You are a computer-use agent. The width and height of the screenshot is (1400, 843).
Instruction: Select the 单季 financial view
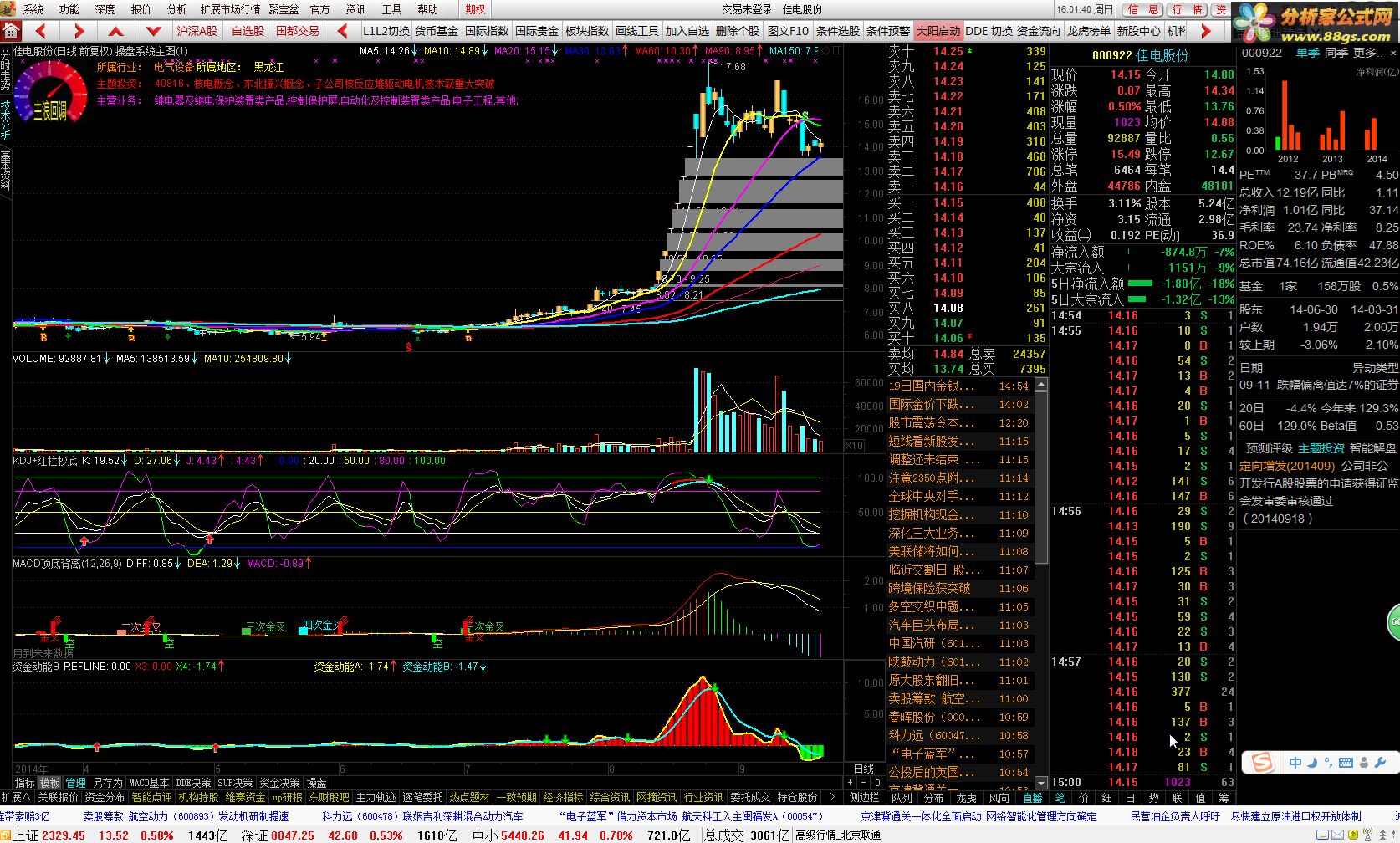[1308, 53]
